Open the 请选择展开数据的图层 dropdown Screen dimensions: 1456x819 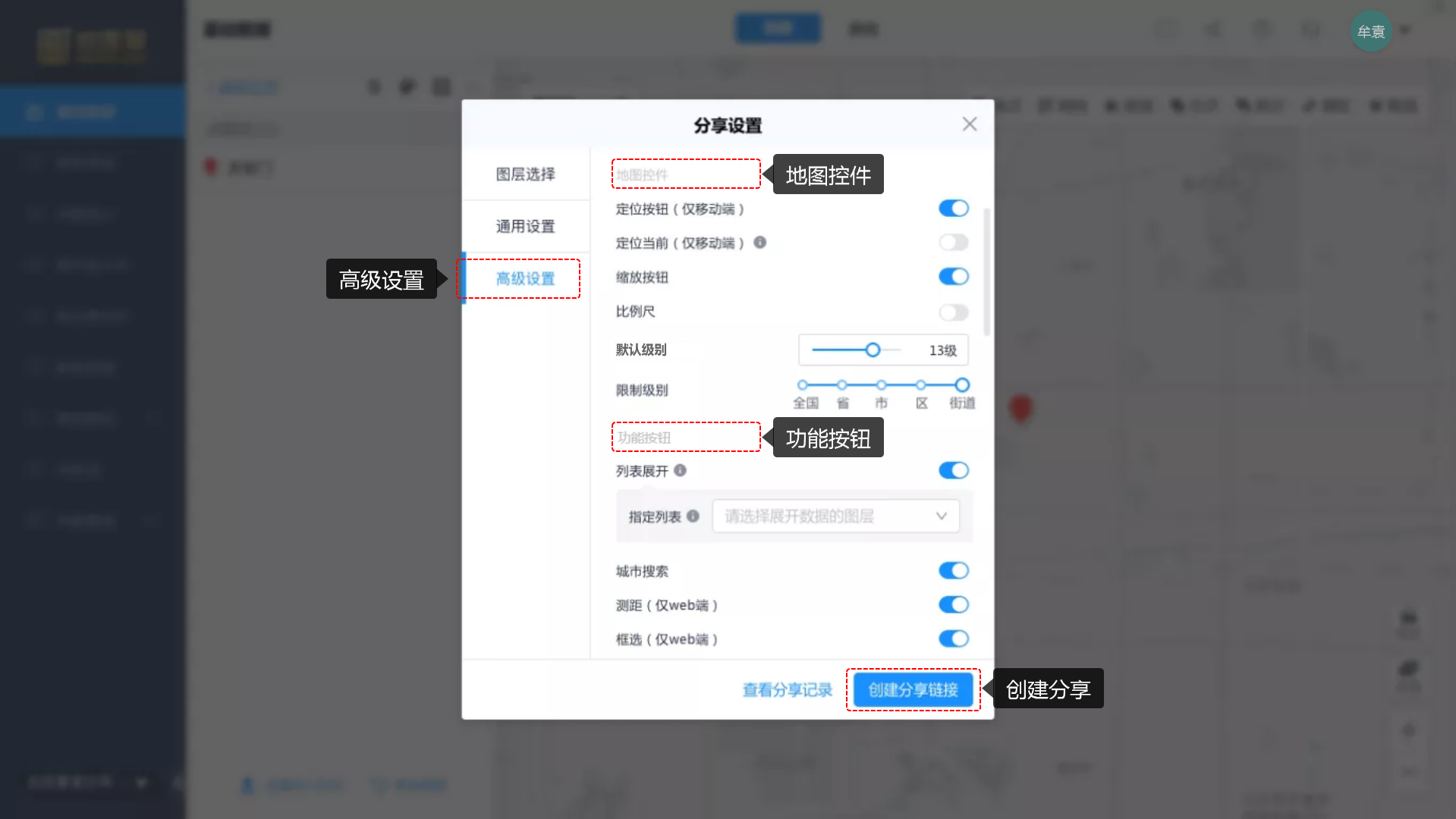tap(835, 516)
